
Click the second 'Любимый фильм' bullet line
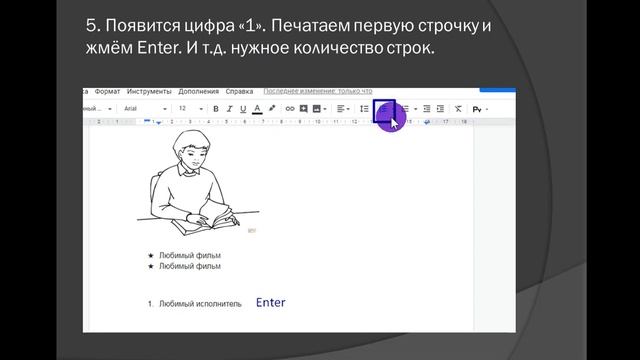(190, 266)
